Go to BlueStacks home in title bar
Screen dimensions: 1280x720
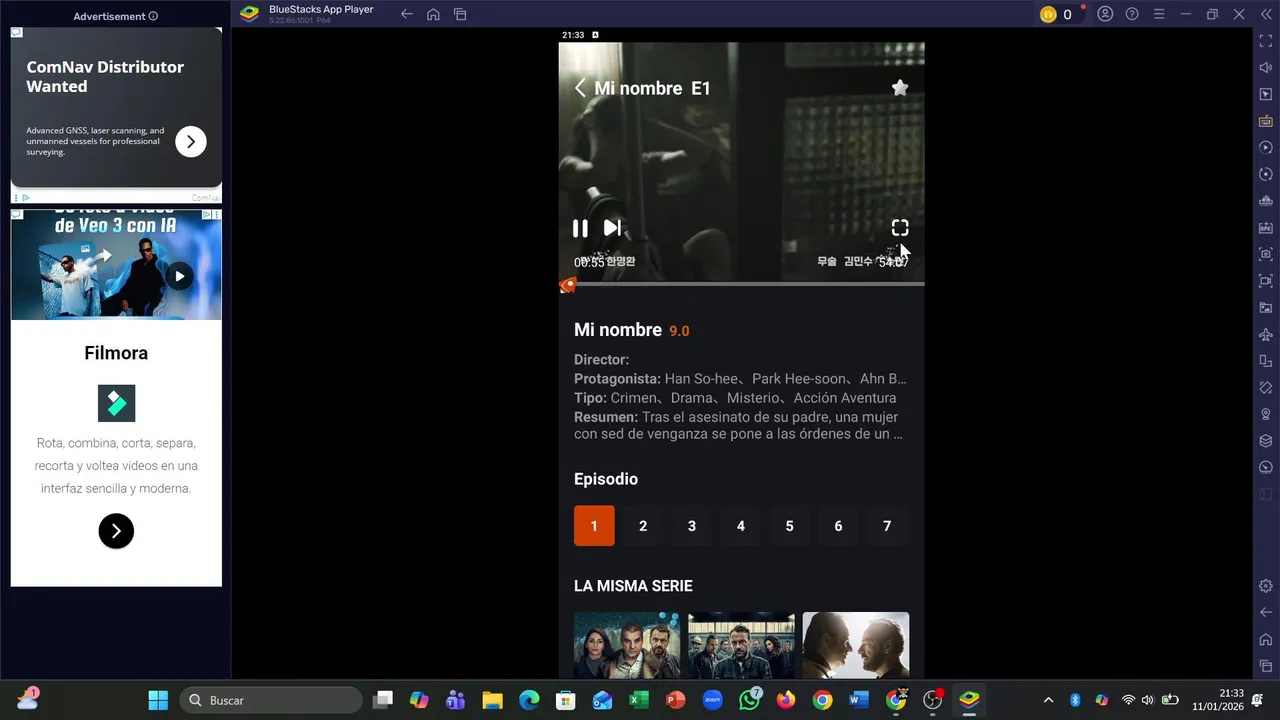(433, 14)
